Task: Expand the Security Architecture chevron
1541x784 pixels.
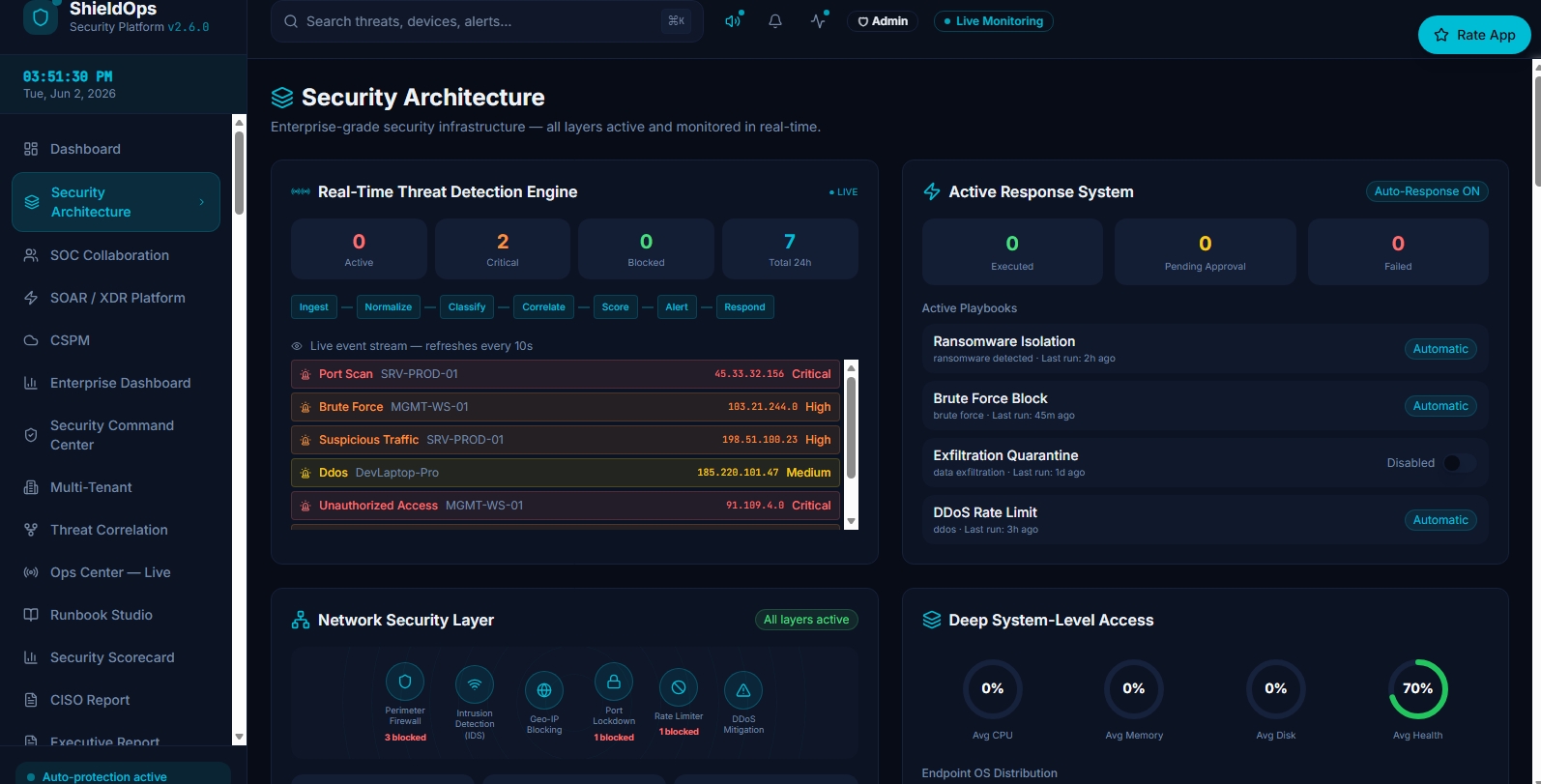Action: pyautogui.click(x=201, y=202)
